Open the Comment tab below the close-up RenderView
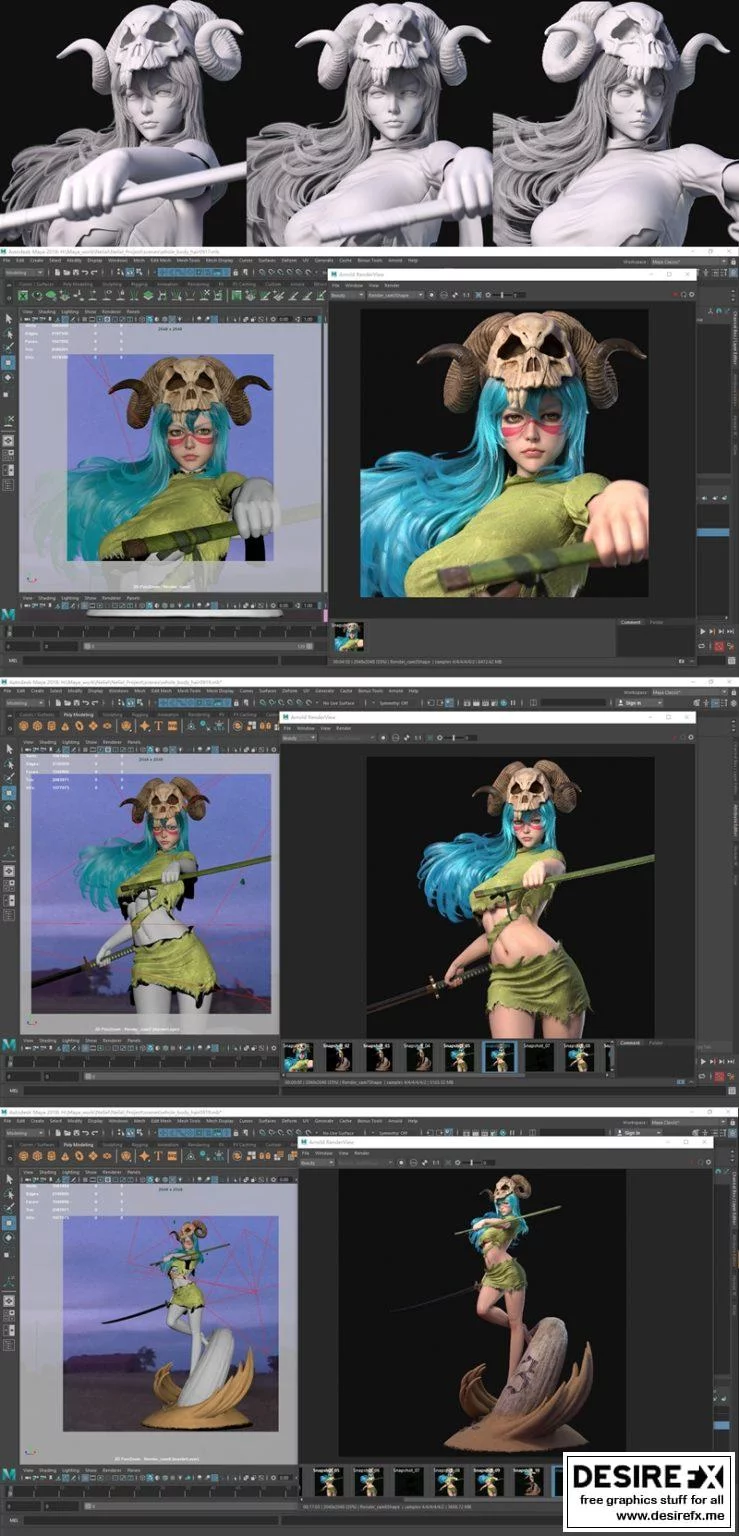 pos(631,622)
